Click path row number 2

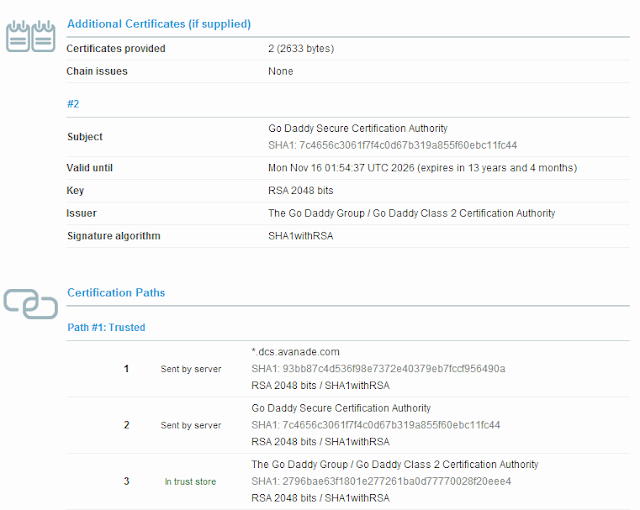pos(127,425)
